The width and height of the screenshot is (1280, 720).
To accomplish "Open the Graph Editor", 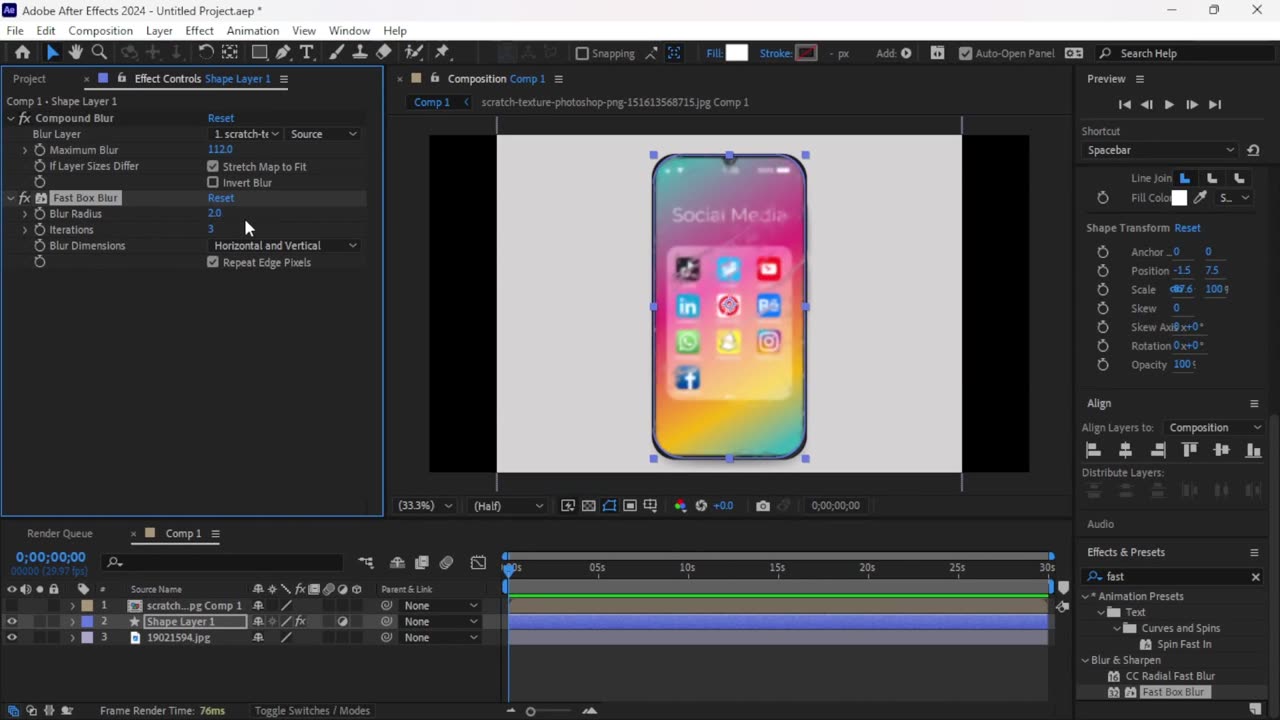I will (479, 563).
